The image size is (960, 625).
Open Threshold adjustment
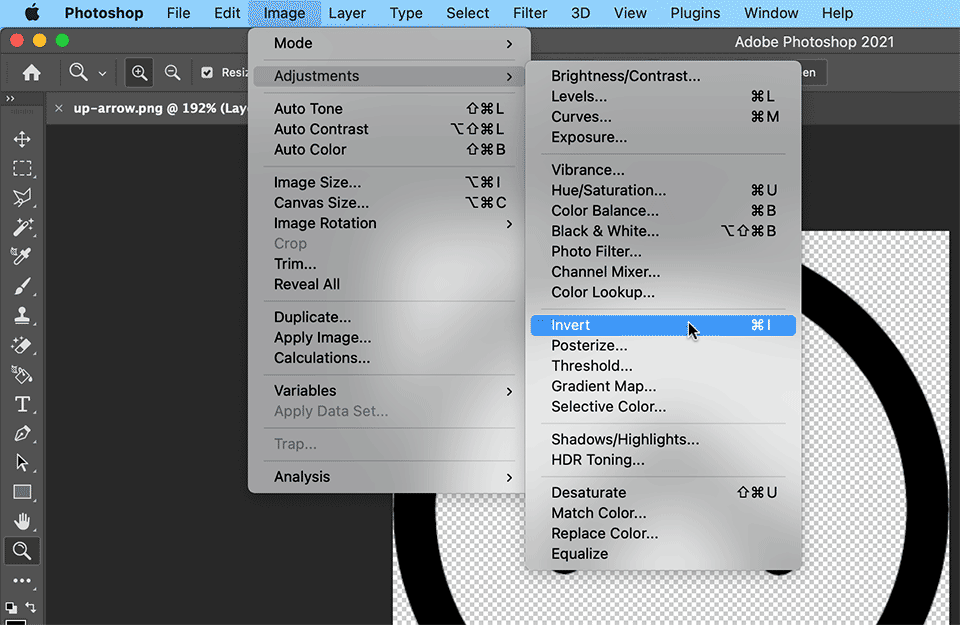point(663,366)
